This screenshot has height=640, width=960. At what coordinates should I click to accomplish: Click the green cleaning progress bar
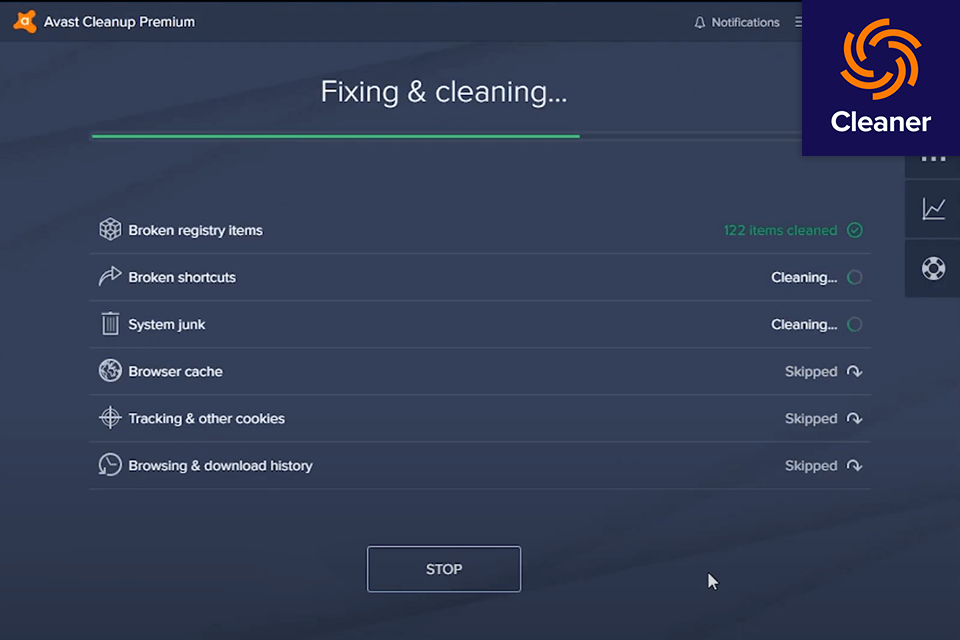[336, 136]
